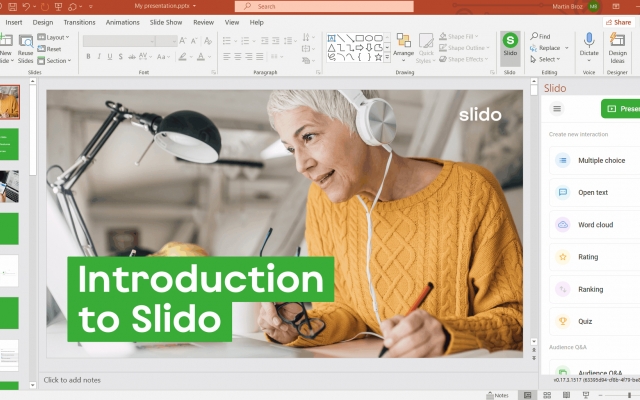Open the Transitions tab
This screenshot has height=400, width=640.
pos(79,22)
